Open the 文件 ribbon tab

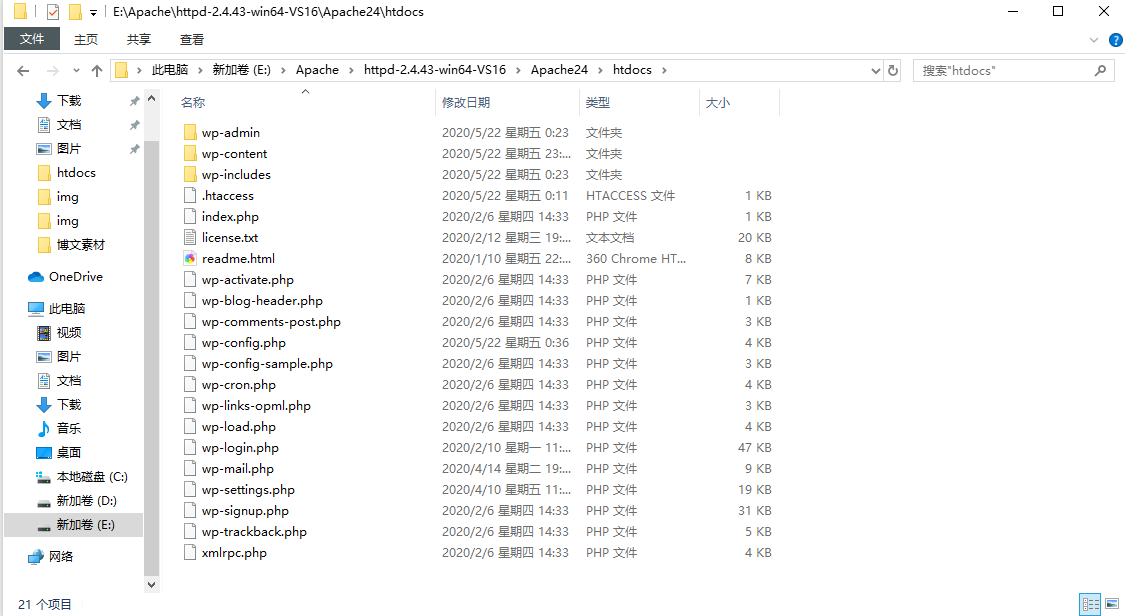pyautogui.click(x=32, y=39)
